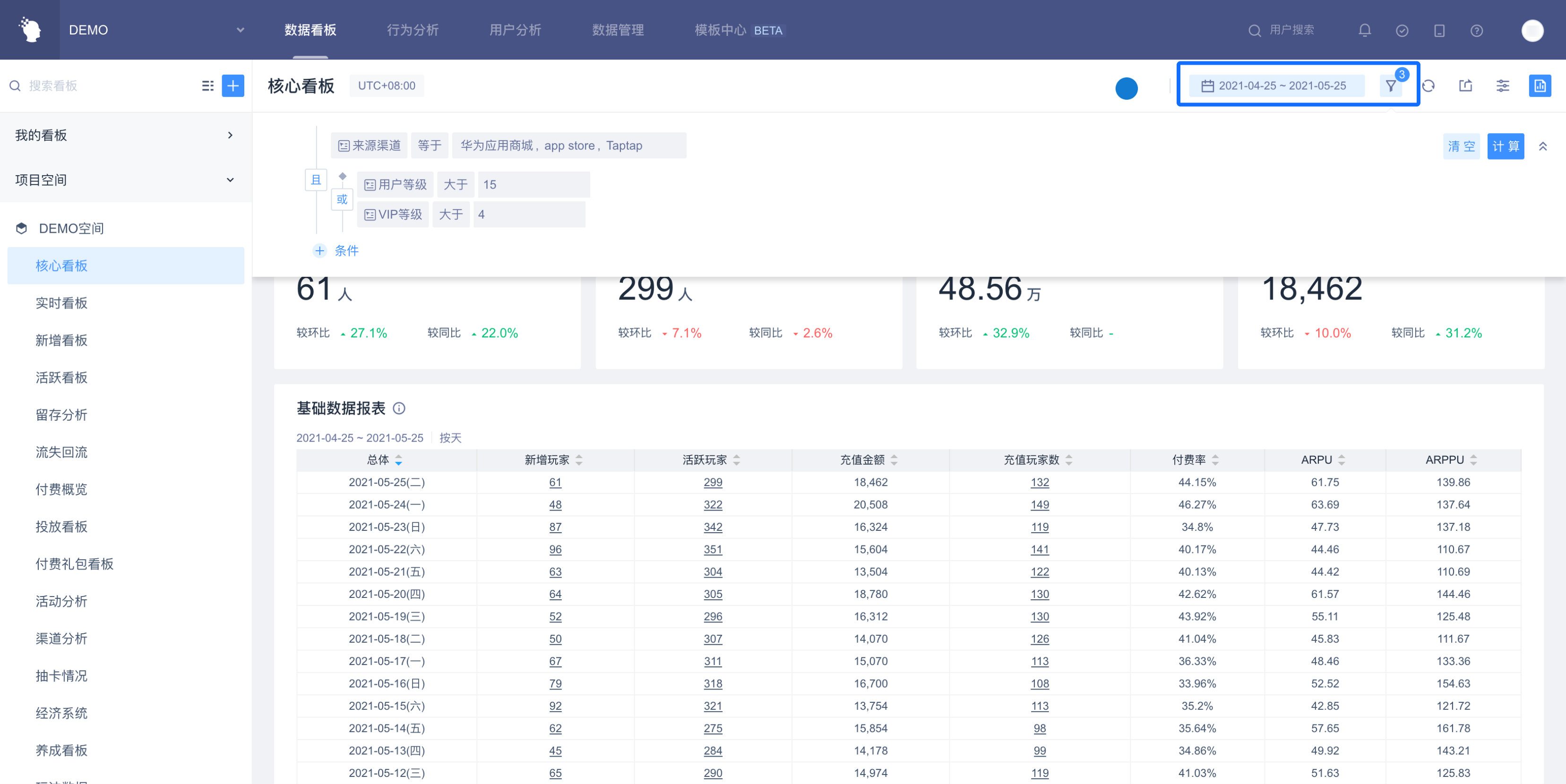The height and width of the screenshot is (784, 1566).
Task: Toggle the 且 logic operator
Action: [316, 180]
